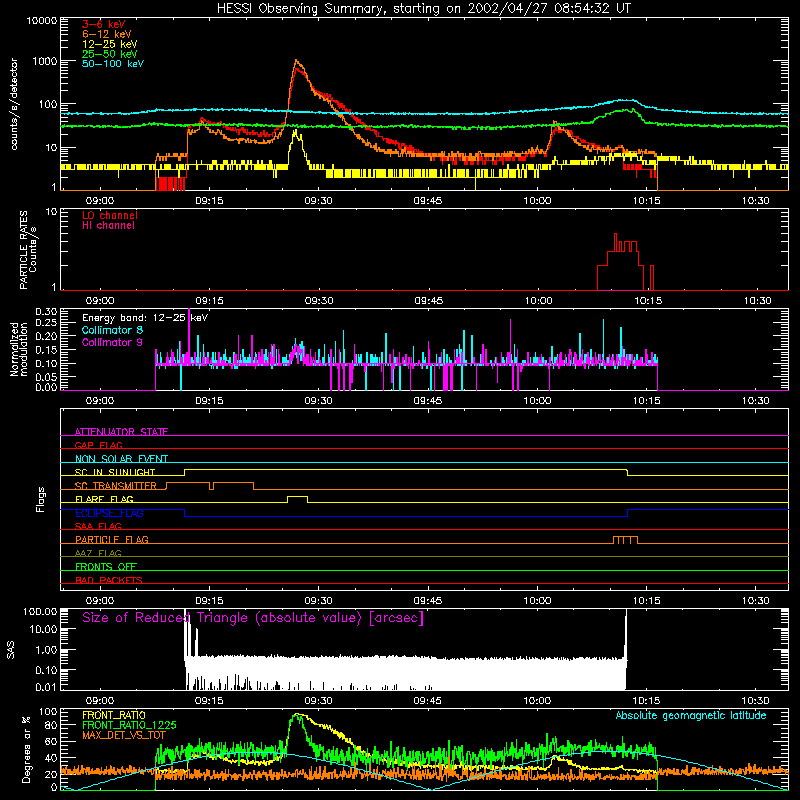Click the counts/s/detector axis label
Viewport: 800px width, 800px height.
click(x=14, y=104)
